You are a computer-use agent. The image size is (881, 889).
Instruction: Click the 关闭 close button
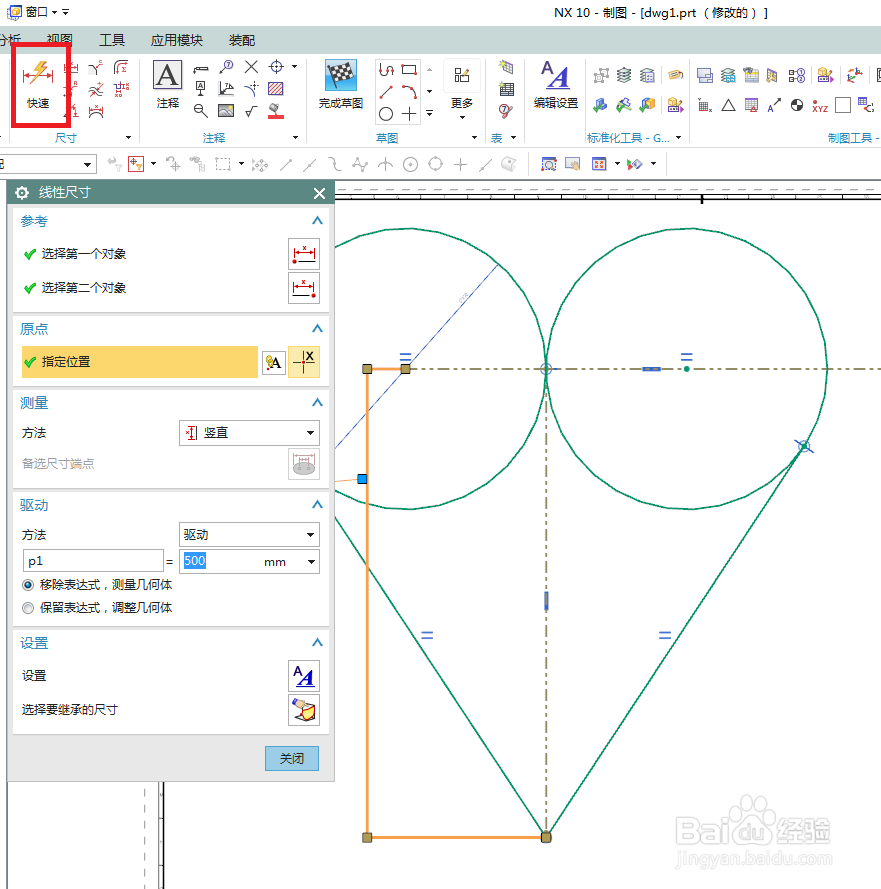[291, 758]
